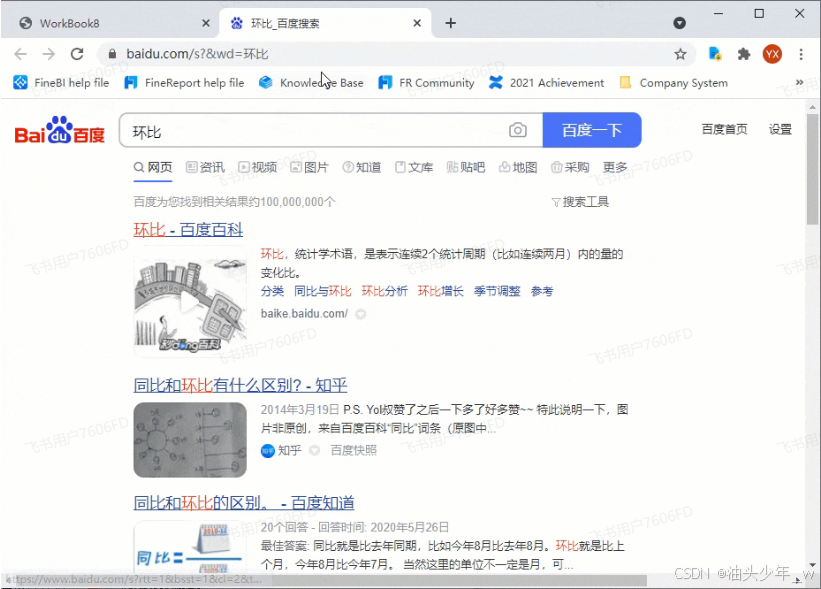This screenshot has width=821, height=589.
Task: Bookmark this page with star icon
Action: point(680,54)
